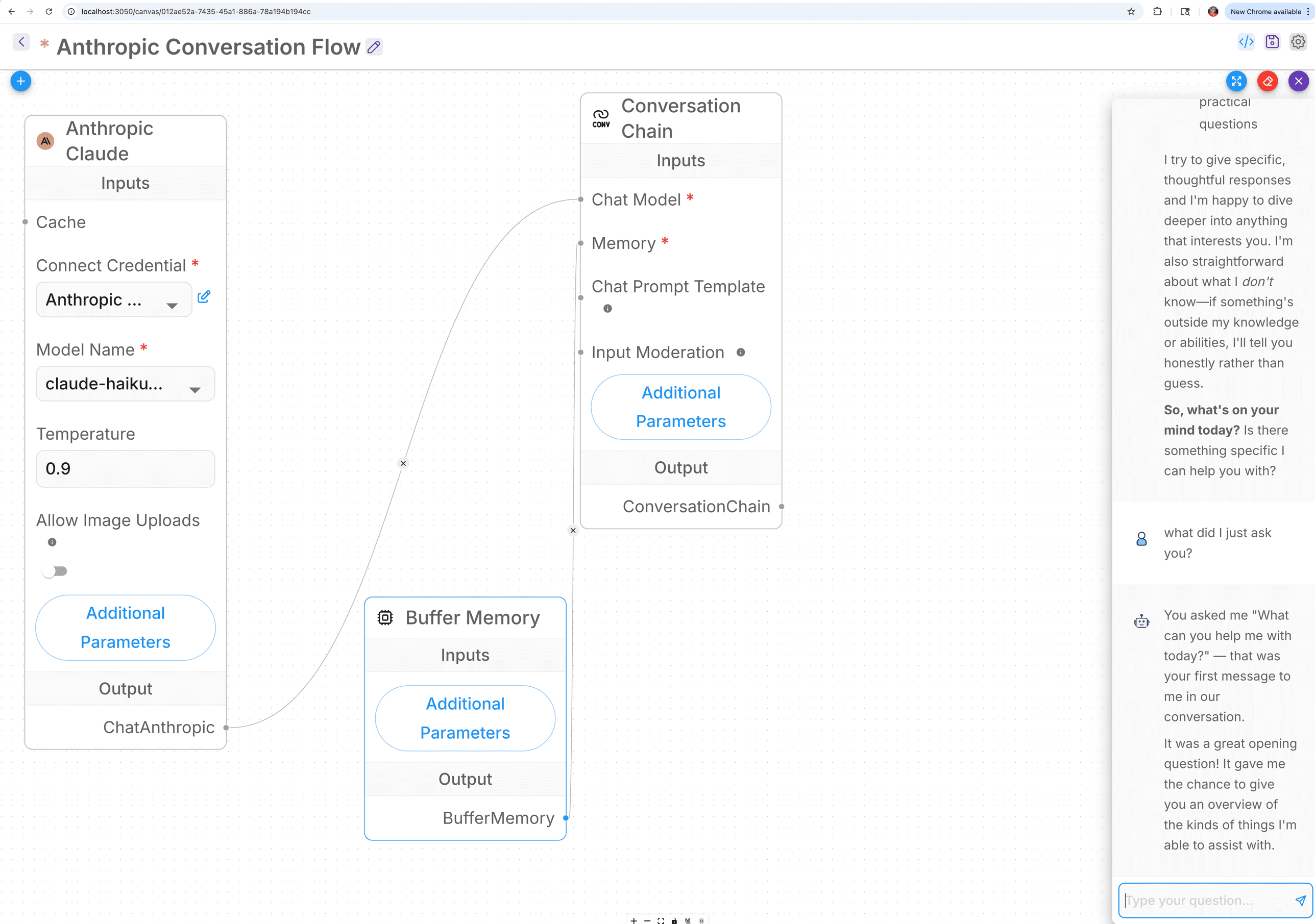Click the ConversationChain output handle
The image size is (1315, 924).
click(x=782, y=506)
